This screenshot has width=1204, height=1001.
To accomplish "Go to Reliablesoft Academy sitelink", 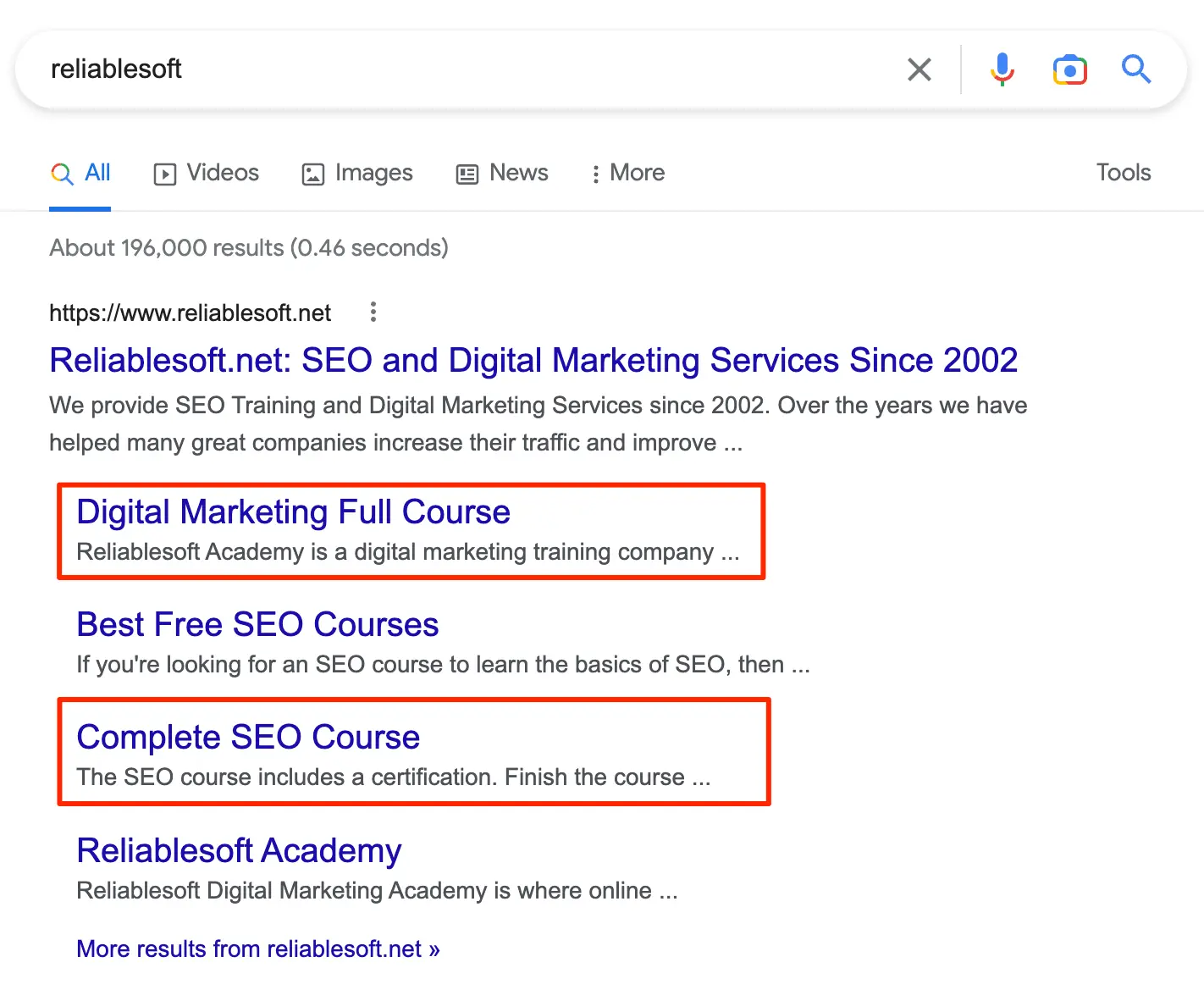I will pos(239,851).
